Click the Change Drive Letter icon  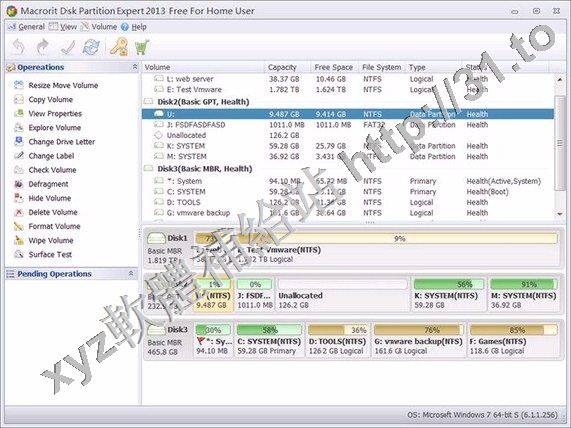(x=19, y=142)
